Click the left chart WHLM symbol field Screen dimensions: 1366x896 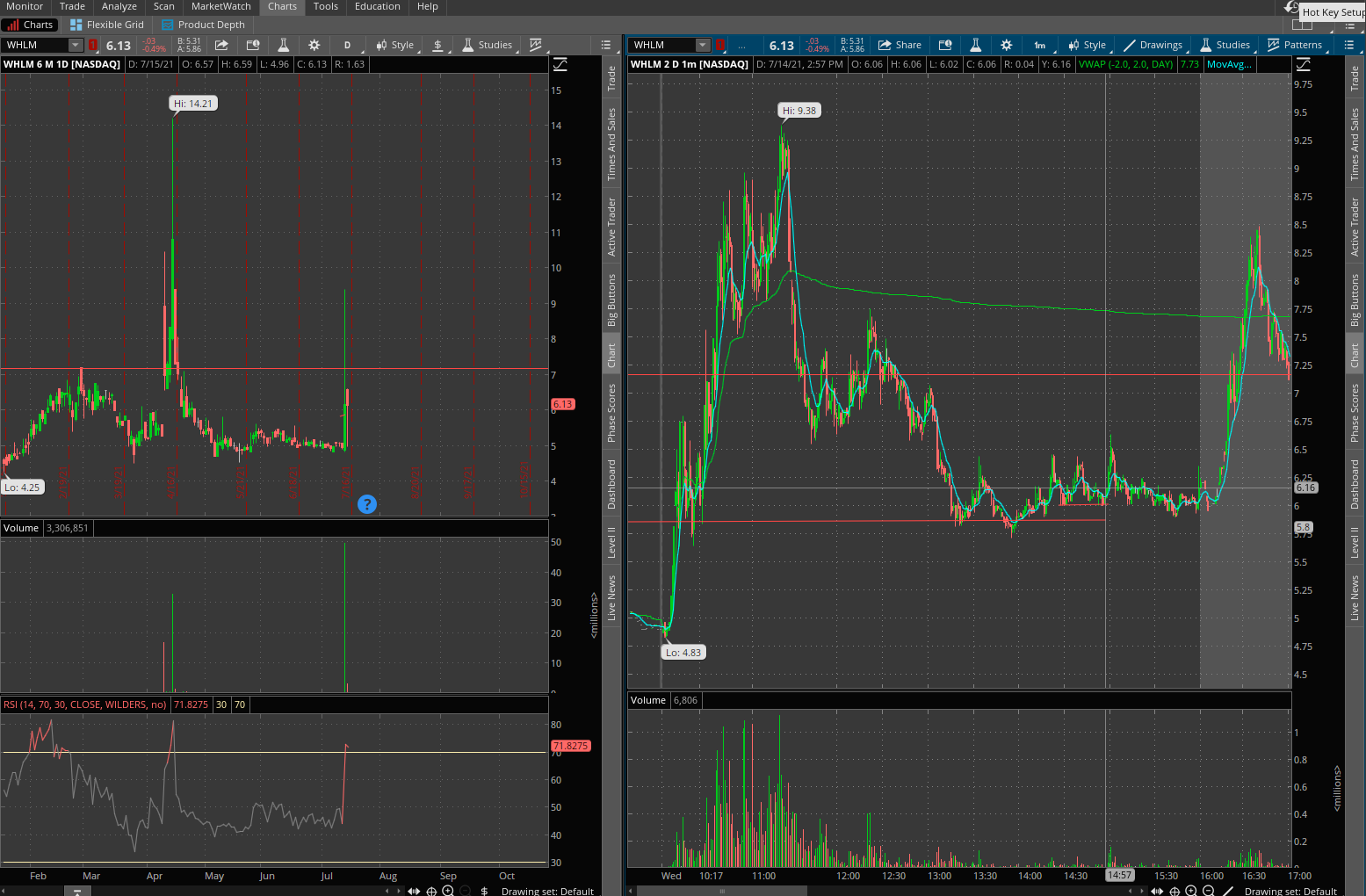pyautogui.click(x=35, y=45)
